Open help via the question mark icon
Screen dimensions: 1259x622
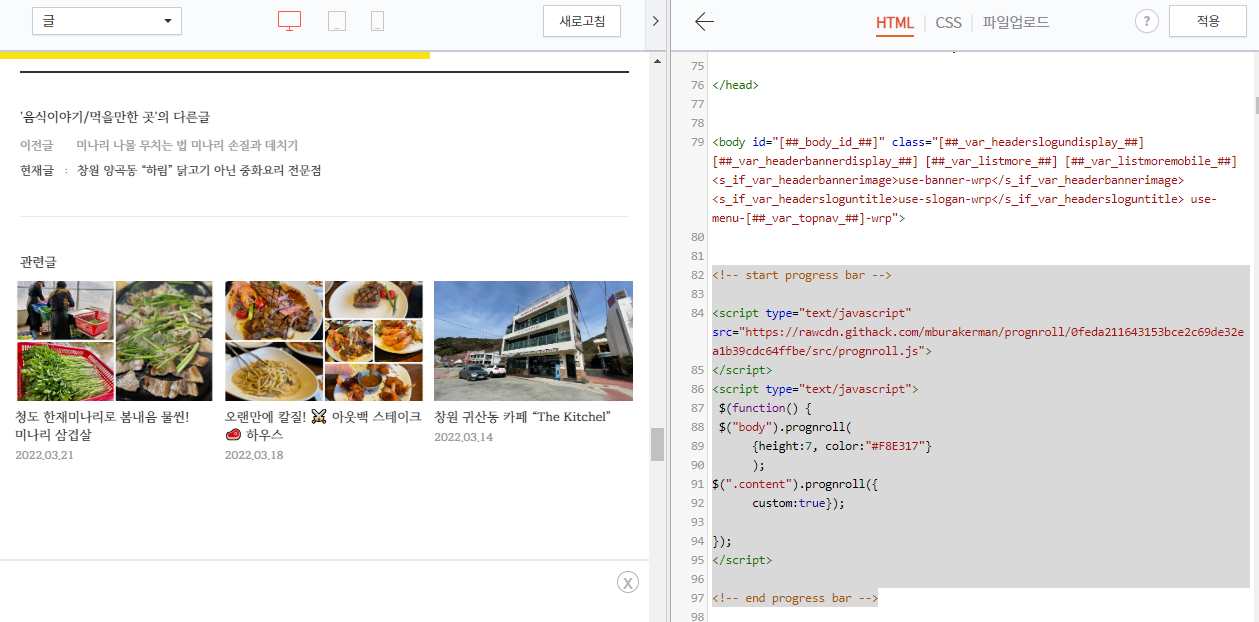tap(1146, 21)
